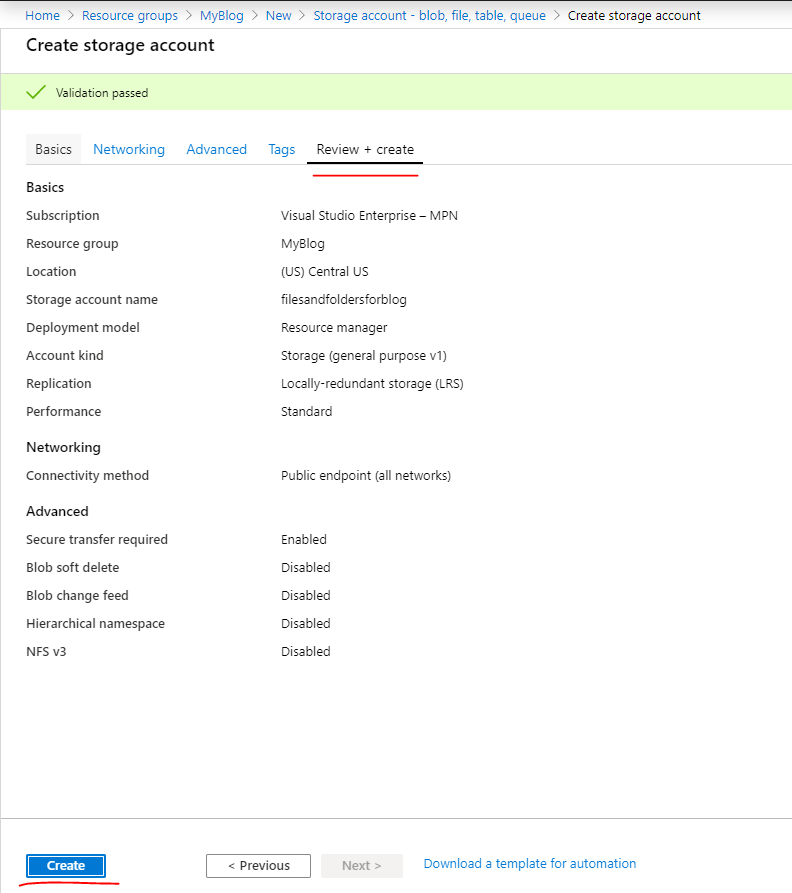Open Resource groups breadcrumb link
This screenshot has width=792, height=893.
coord(130,16)
